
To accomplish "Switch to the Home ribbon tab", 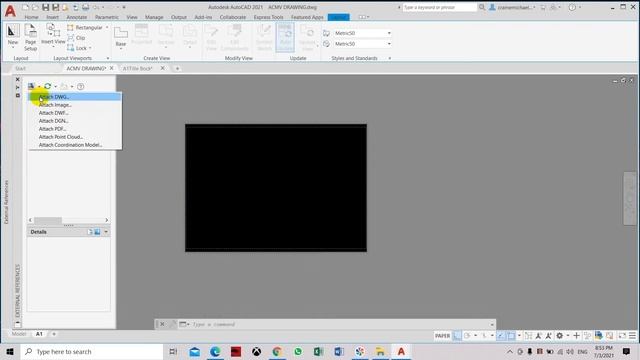I will [x=31, y=17].
